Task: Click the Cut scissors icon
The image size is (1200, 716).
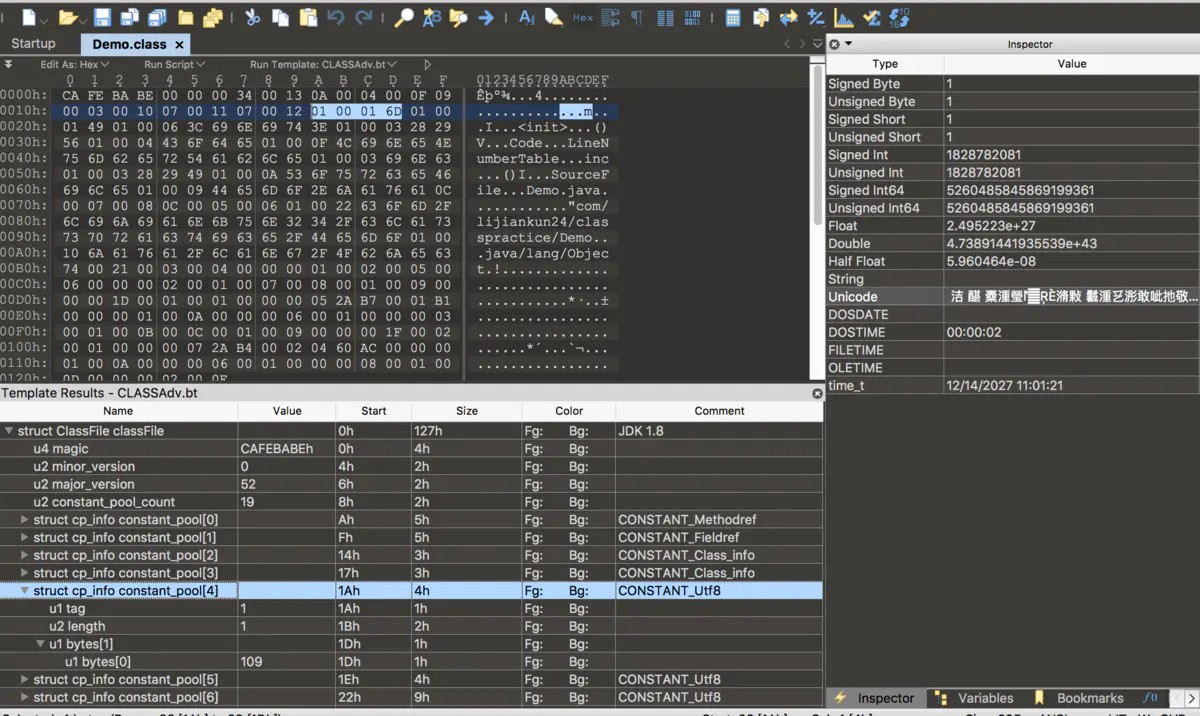Action: 252,17
